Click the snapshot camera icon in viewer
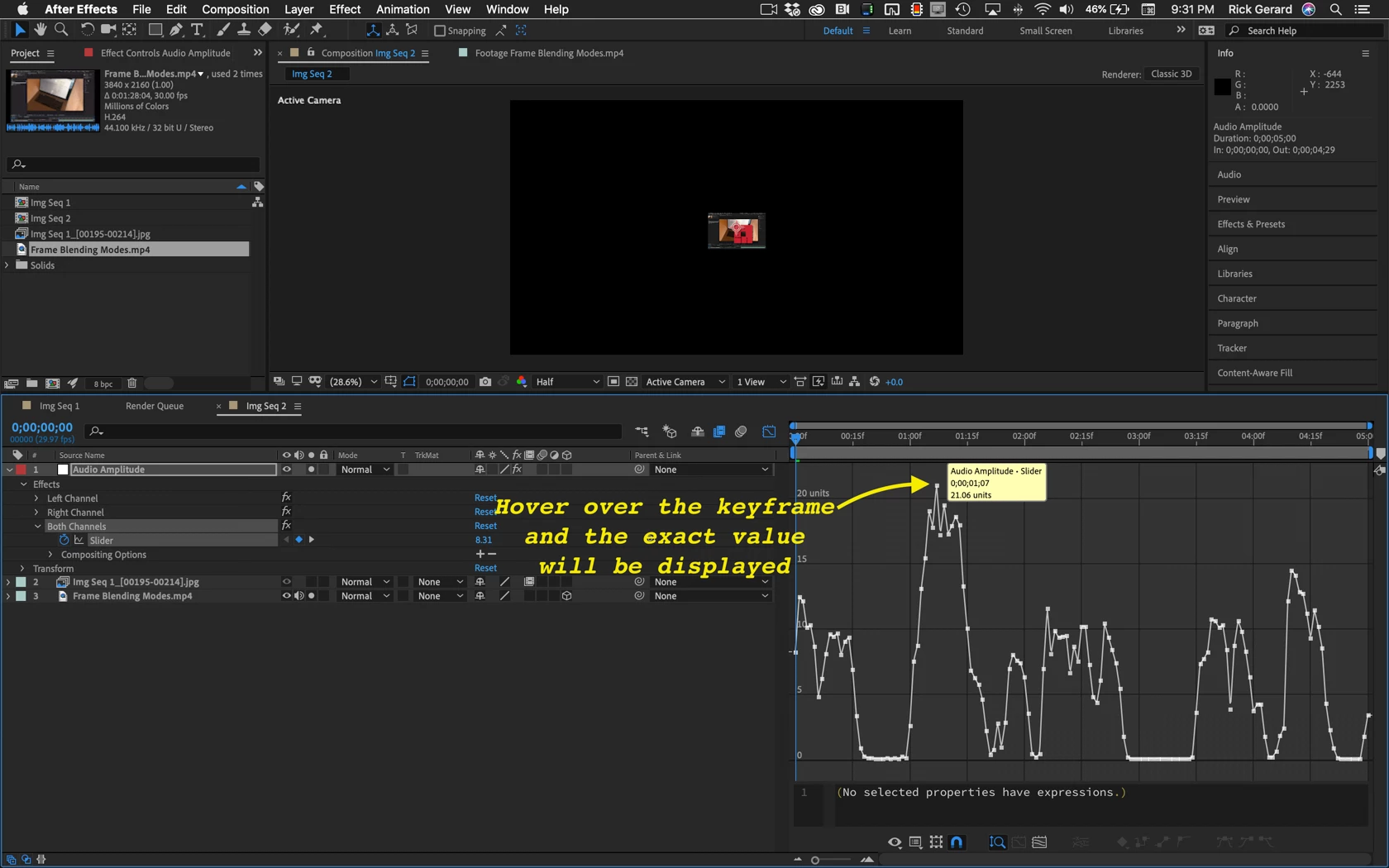Image resolution: width=1389 pixels, height=868 pixels. [485, 382]
